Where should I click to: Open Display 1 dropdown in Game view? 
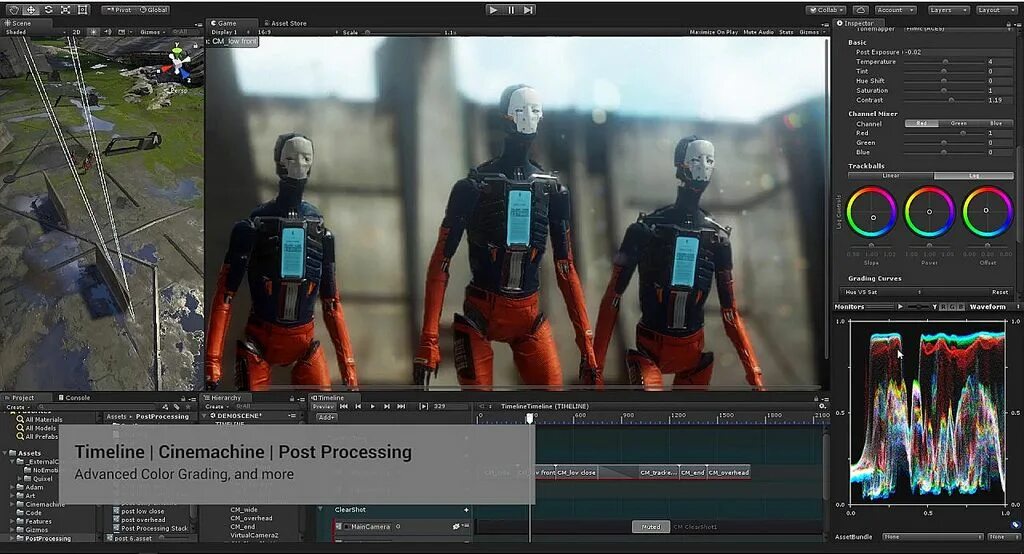click(229, 32)
